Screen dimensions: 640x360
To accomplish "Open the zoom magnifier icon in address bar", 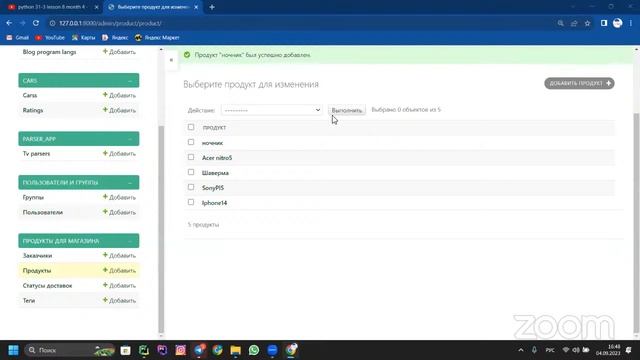I will click(x=561, y=23).
